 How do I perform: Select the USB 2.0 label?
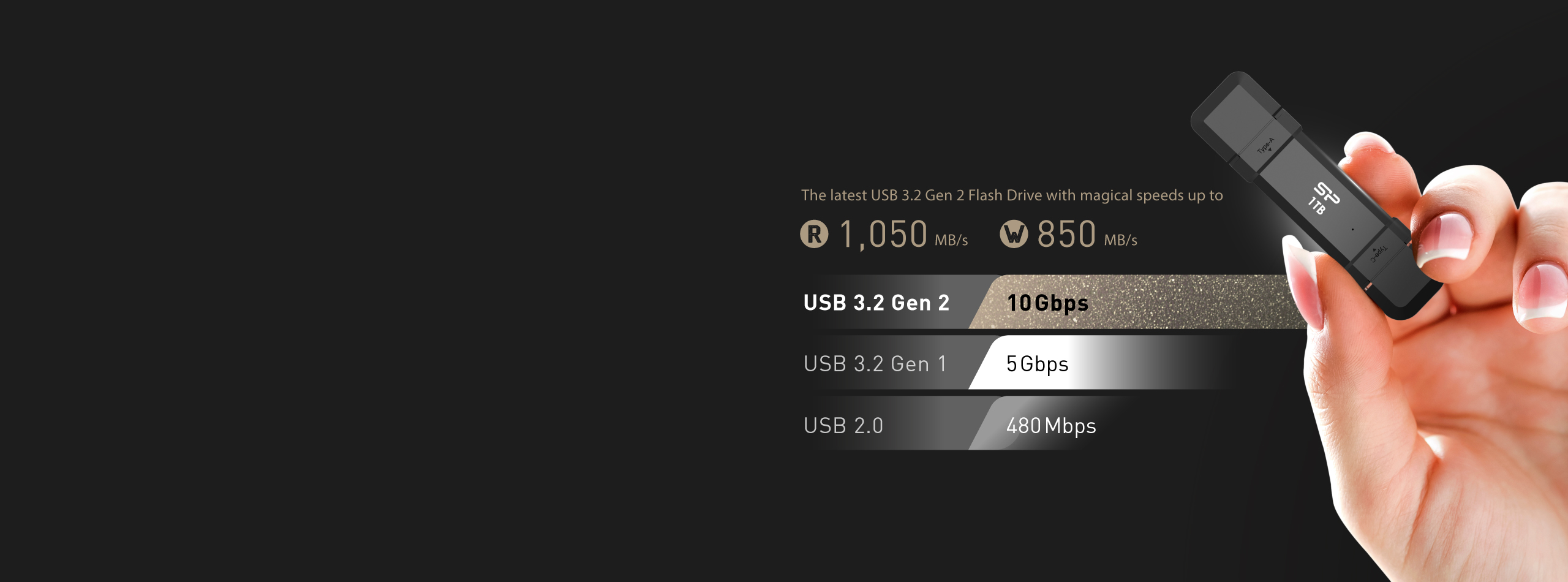tap(843, 426)
